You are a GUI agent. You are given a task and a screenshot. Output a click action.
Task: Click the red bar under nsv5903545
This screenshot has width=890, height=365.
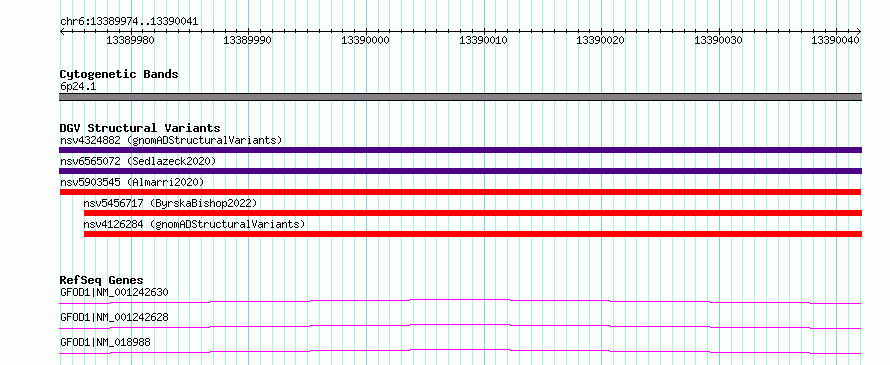[460, 192]
